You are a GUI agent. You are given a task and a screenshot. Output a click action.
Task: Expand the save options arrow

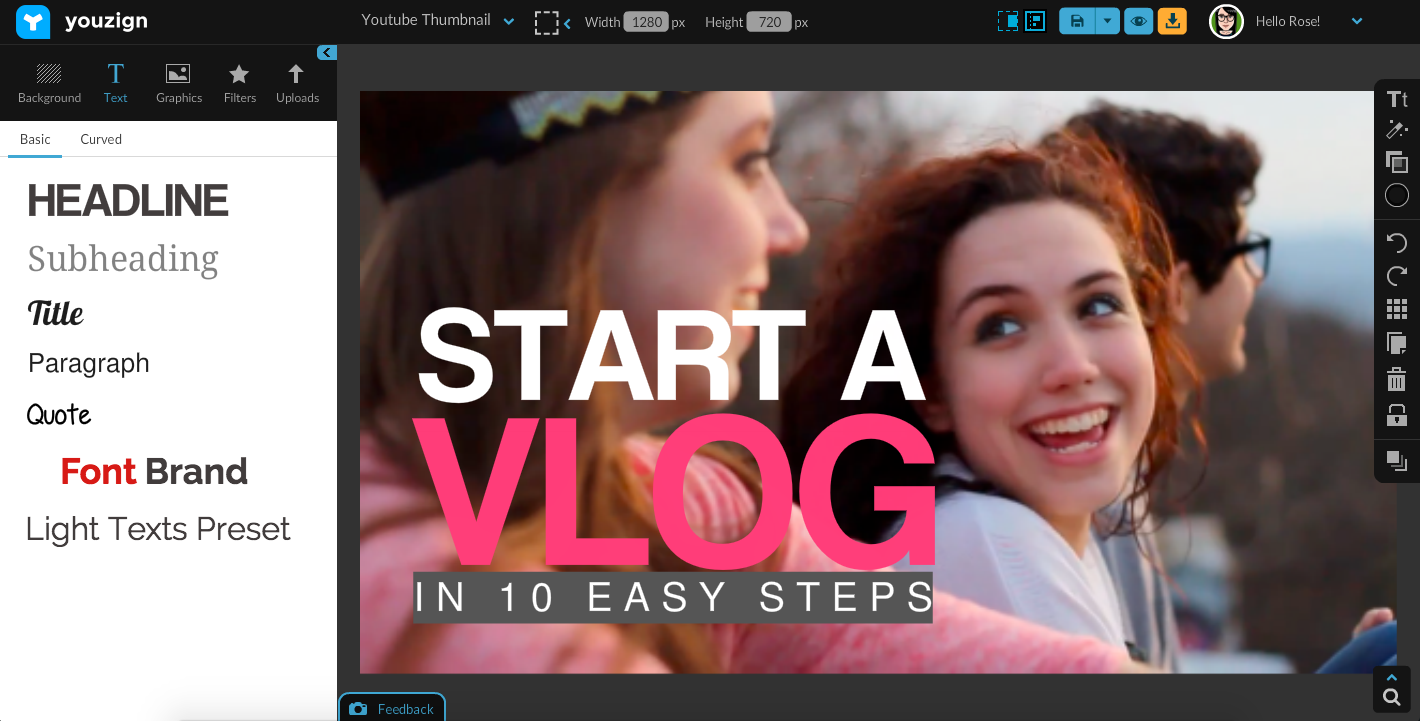click(1107, 21)
